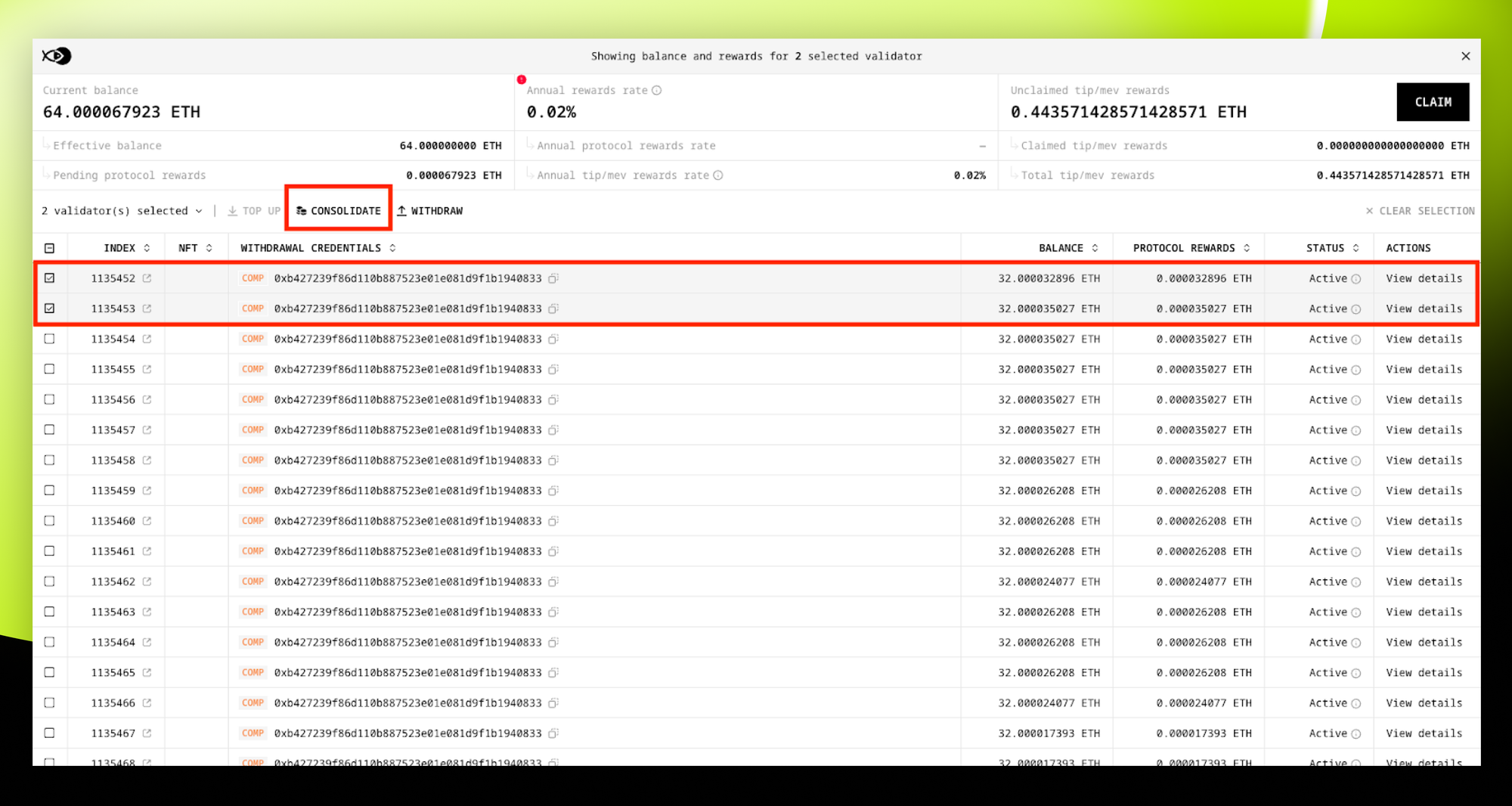Click the status info icon for validator 1135456
This screenshot has height=806, width=1512.
tap(1356, 400)
